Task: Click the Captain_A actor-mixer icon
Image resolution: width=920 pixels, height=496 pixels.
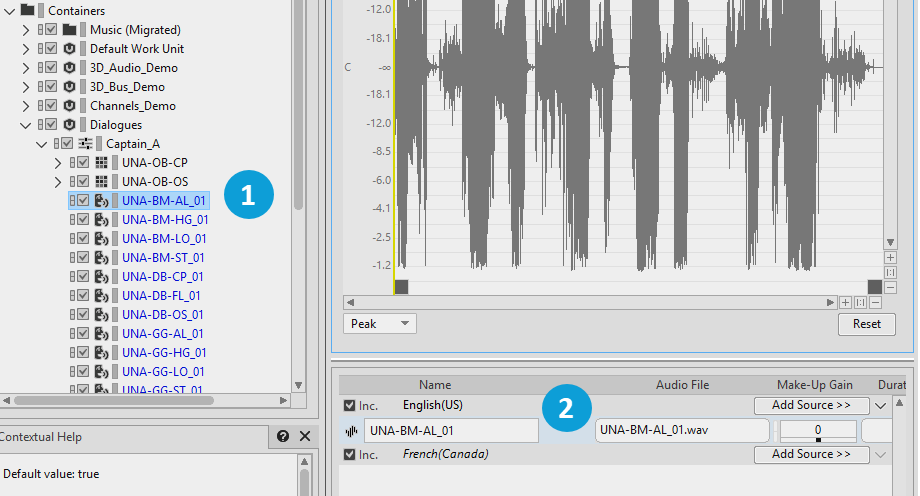Action: [x=85, y=143]
